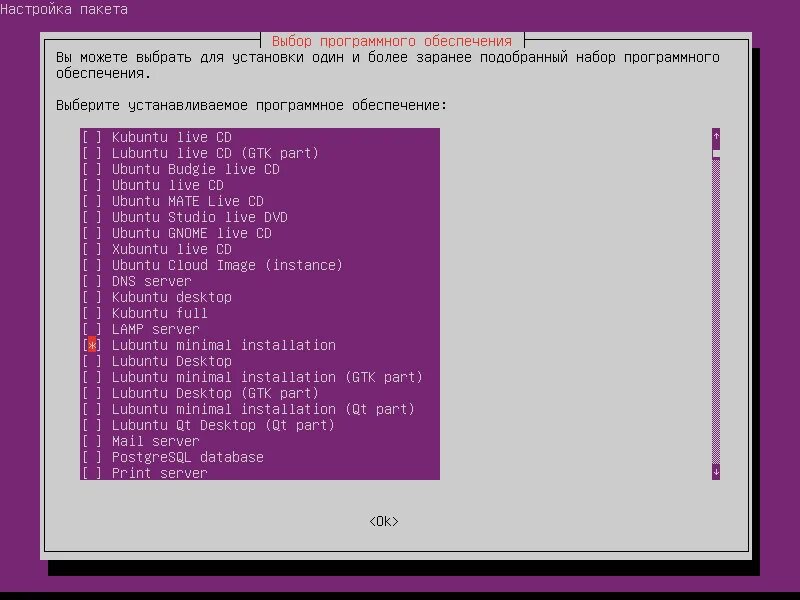
Task: Mark the Ubuntu Studio live DVD checkbox
Action: click(x=92, y=217)
